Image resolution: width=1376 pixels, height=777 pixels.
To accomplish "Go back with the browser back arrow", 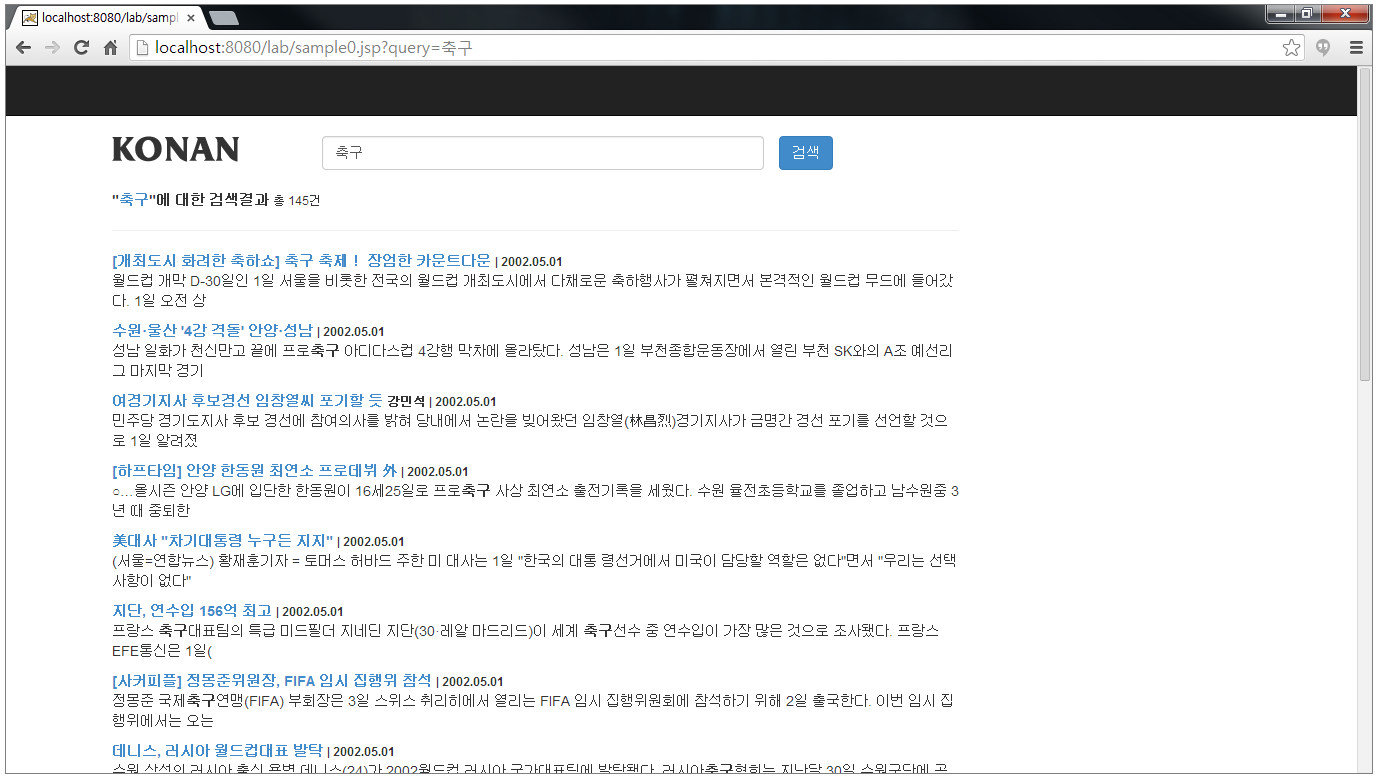I will click(x=23, y=47).
